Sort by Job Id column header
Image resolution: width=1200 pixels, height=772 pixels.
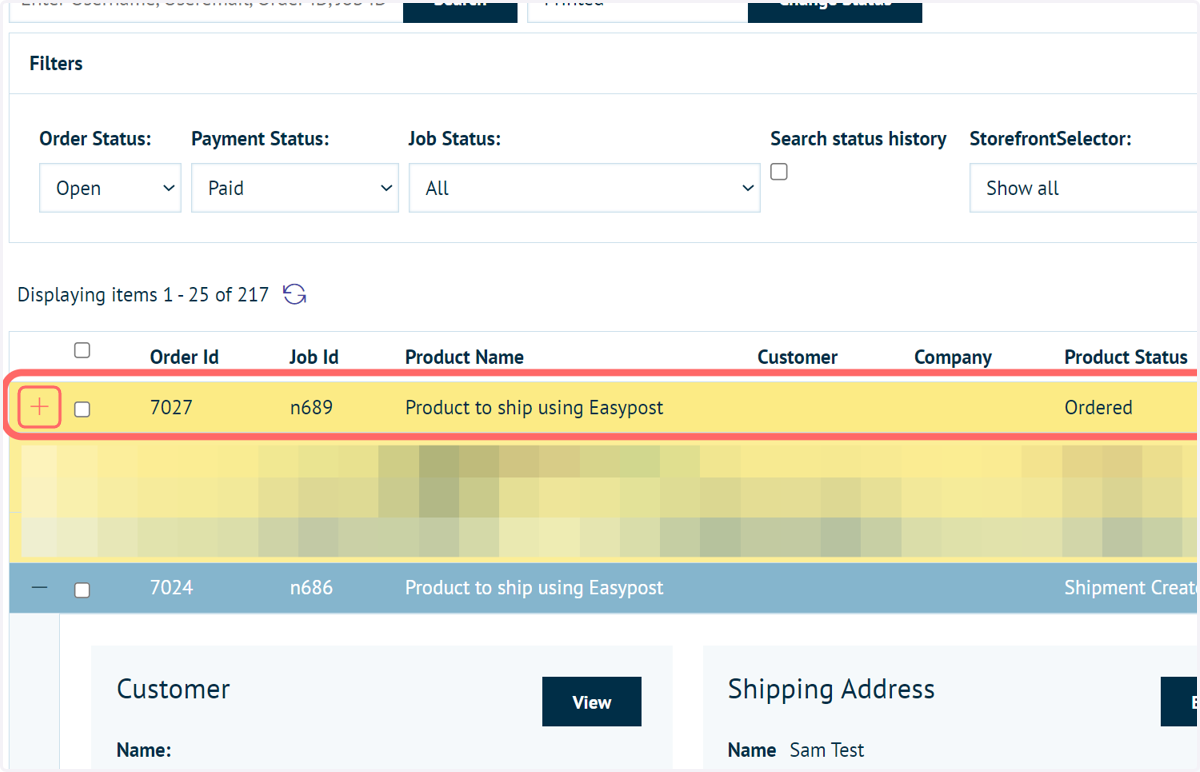tap(314, 357)
